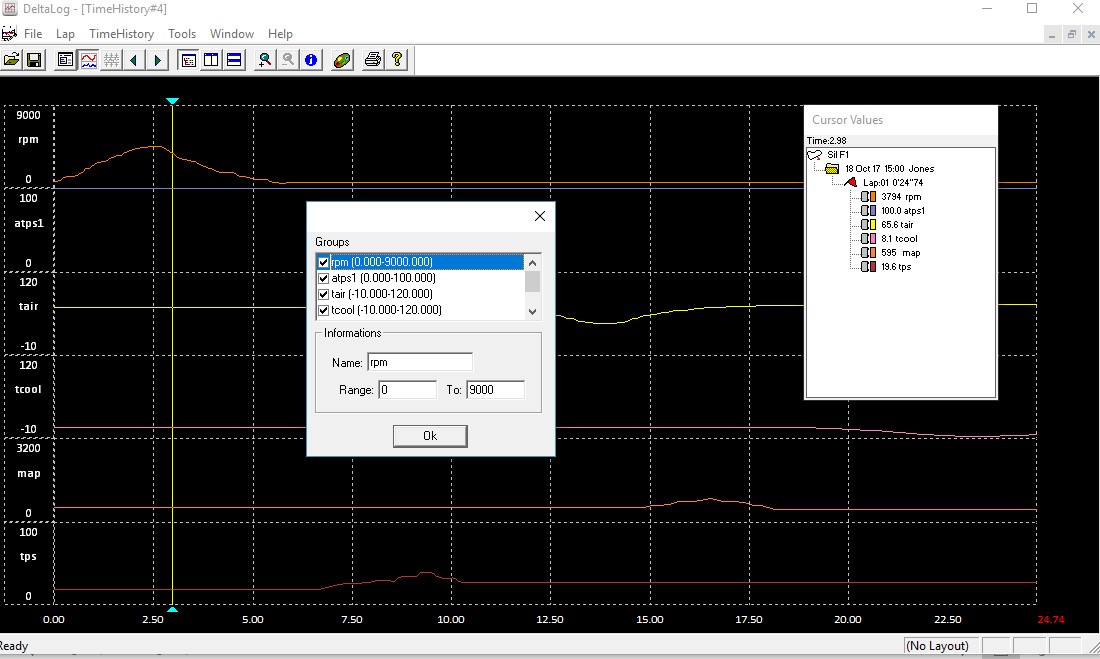Screen dimensions: 1100x659
Task: Click the Save floppy disk icon
Action: pyautogui.click(x=34, y=60)
